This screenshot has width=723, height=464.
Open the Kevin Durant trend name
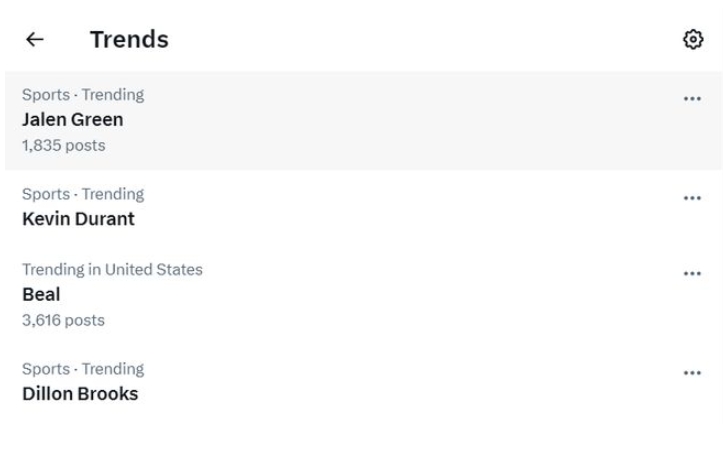[x=78, y=219]
